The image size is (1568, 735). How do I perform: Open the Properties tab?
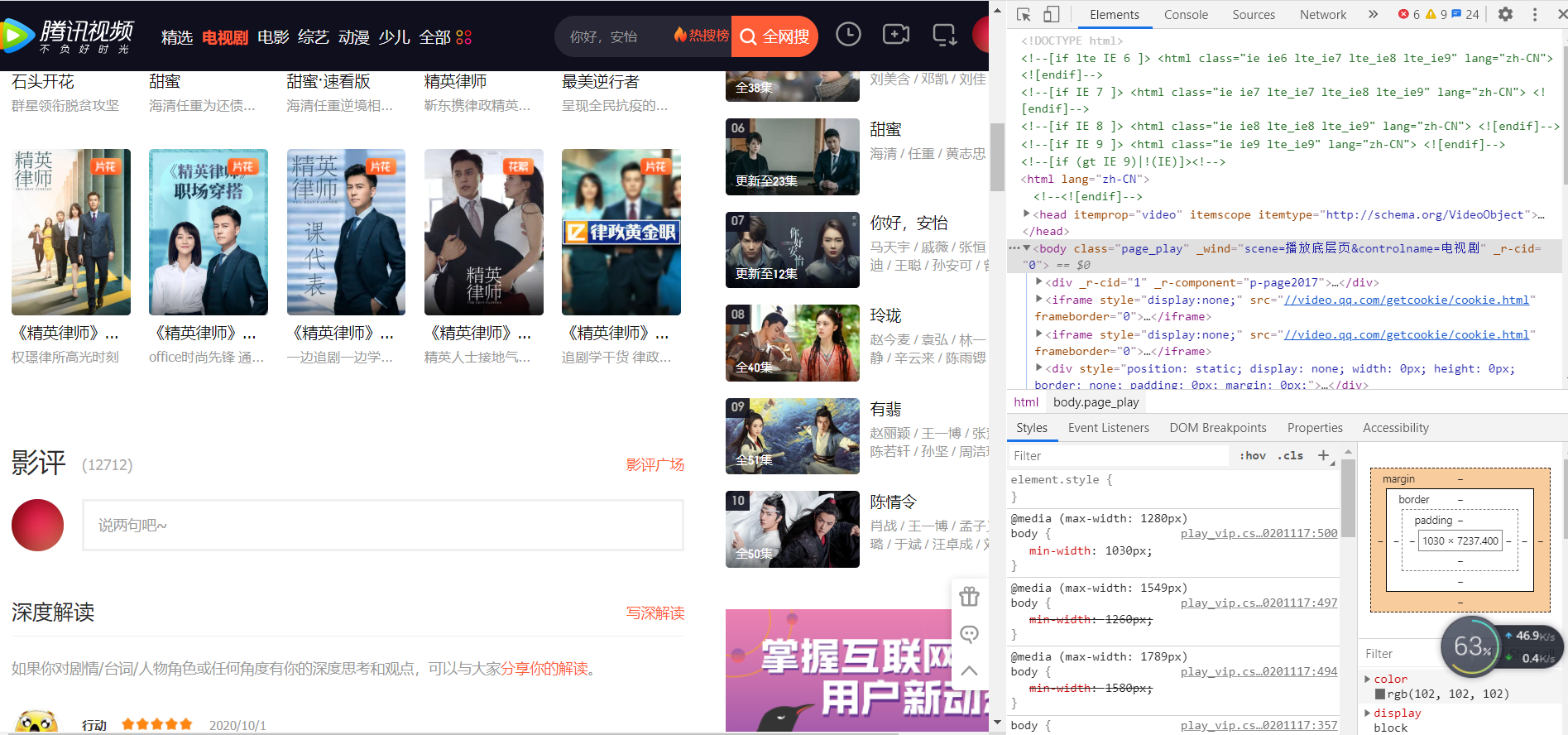[x=1315, y=428]
